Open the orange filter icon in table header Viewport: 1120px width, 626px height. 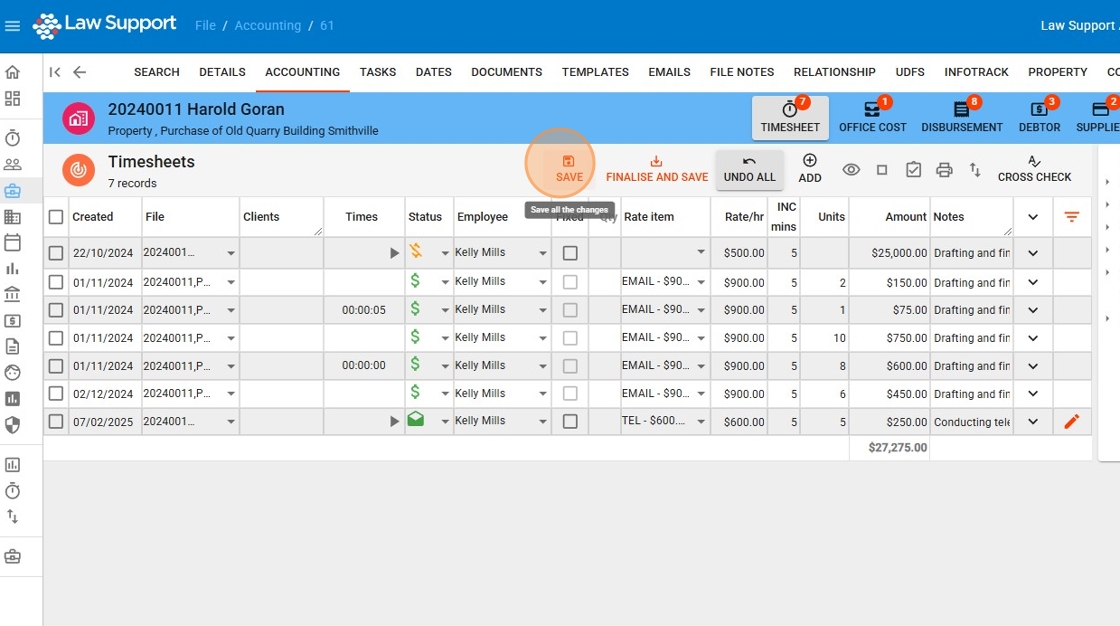point(1071,217)
